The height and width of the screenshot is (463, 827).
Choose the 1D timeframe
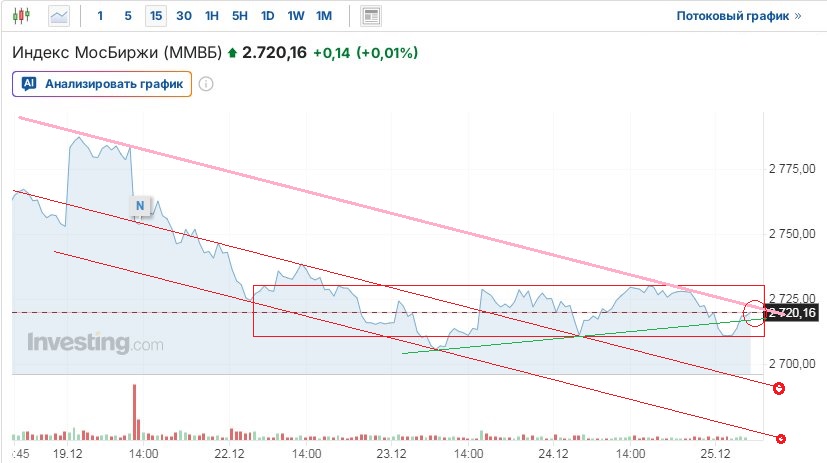click(x=267, y=16)
